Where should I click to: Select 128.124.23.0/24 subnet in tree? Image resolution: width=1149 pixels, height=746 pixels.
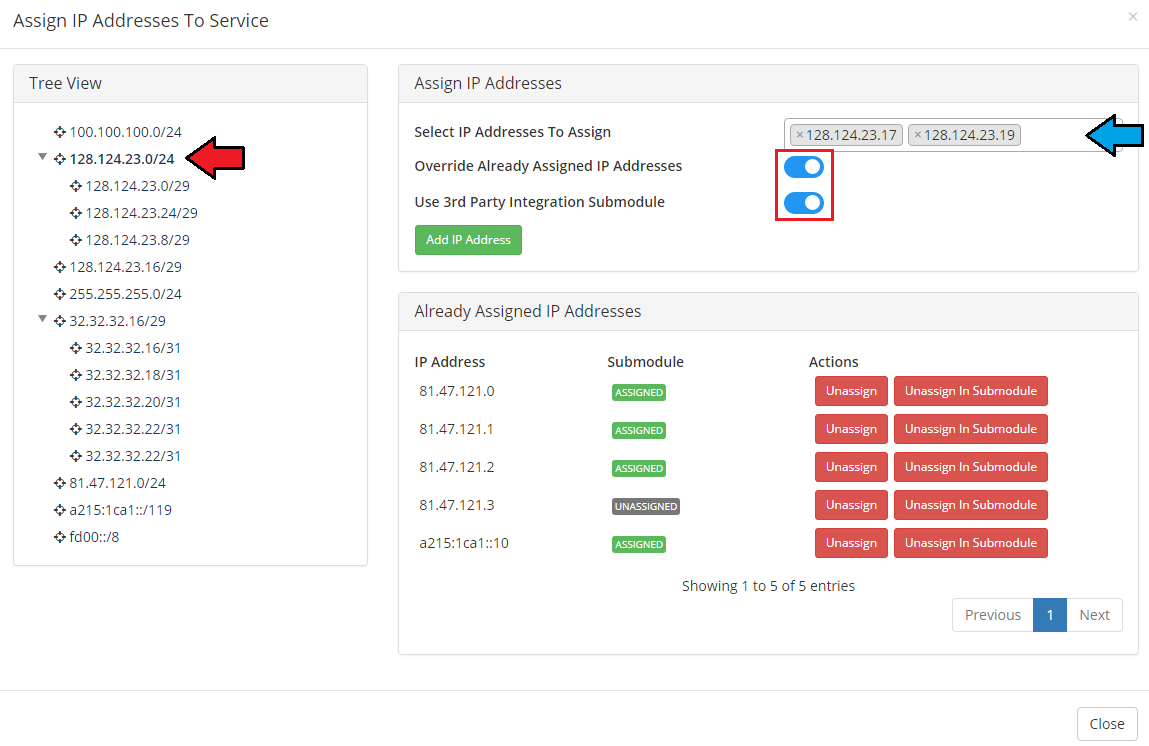pos(122,159)
